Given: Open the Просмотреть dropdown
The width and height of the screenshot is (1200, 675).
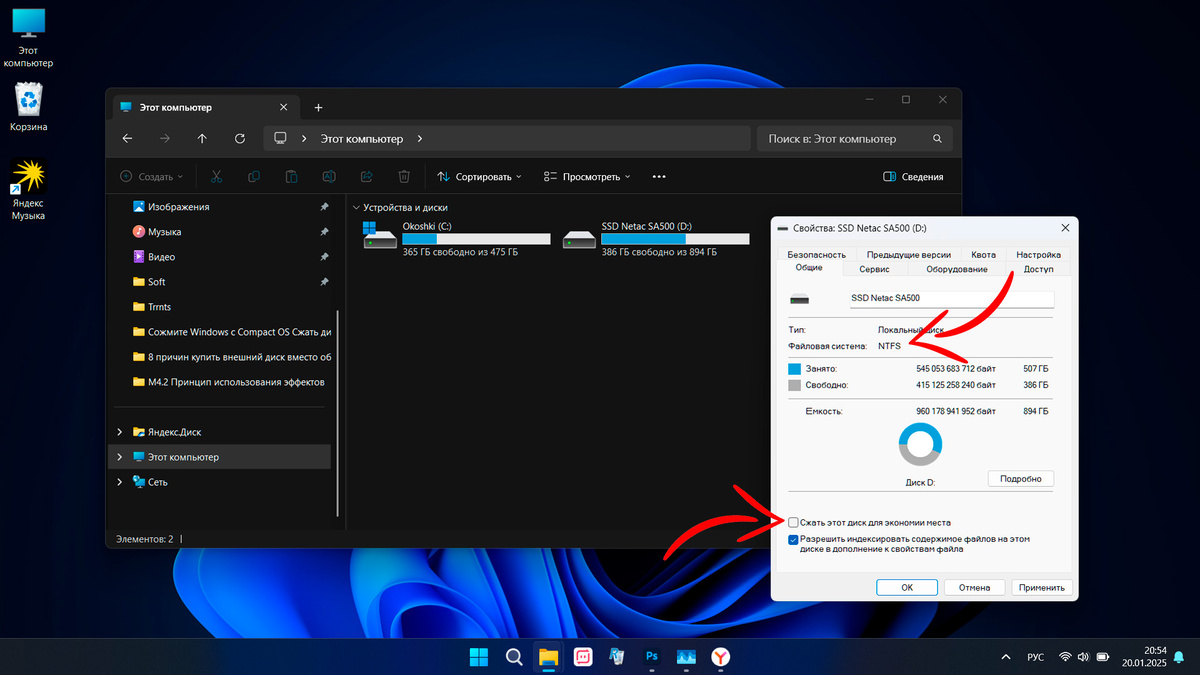Looking at the screenshot, I should tap(587, 176).
